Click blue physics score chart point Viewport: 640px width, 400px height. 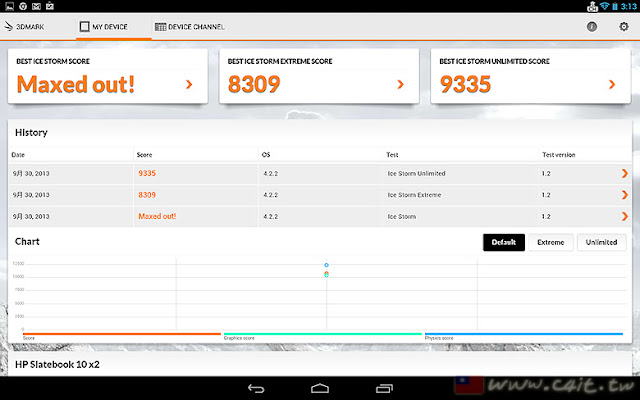coord(327,265)
